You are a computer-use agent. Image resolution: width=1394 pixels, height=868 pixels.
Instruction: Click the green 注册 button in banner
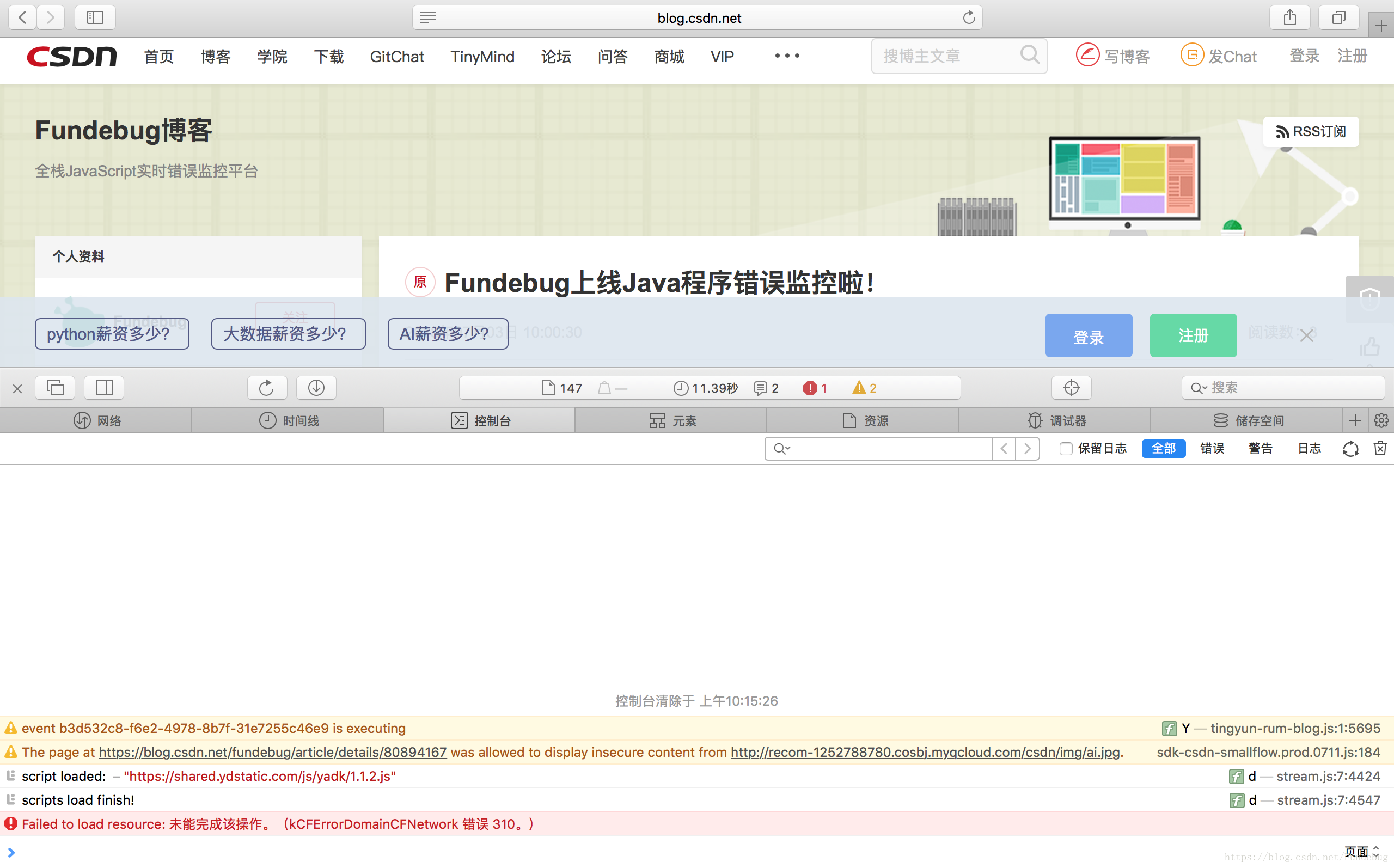(1193, 335)
